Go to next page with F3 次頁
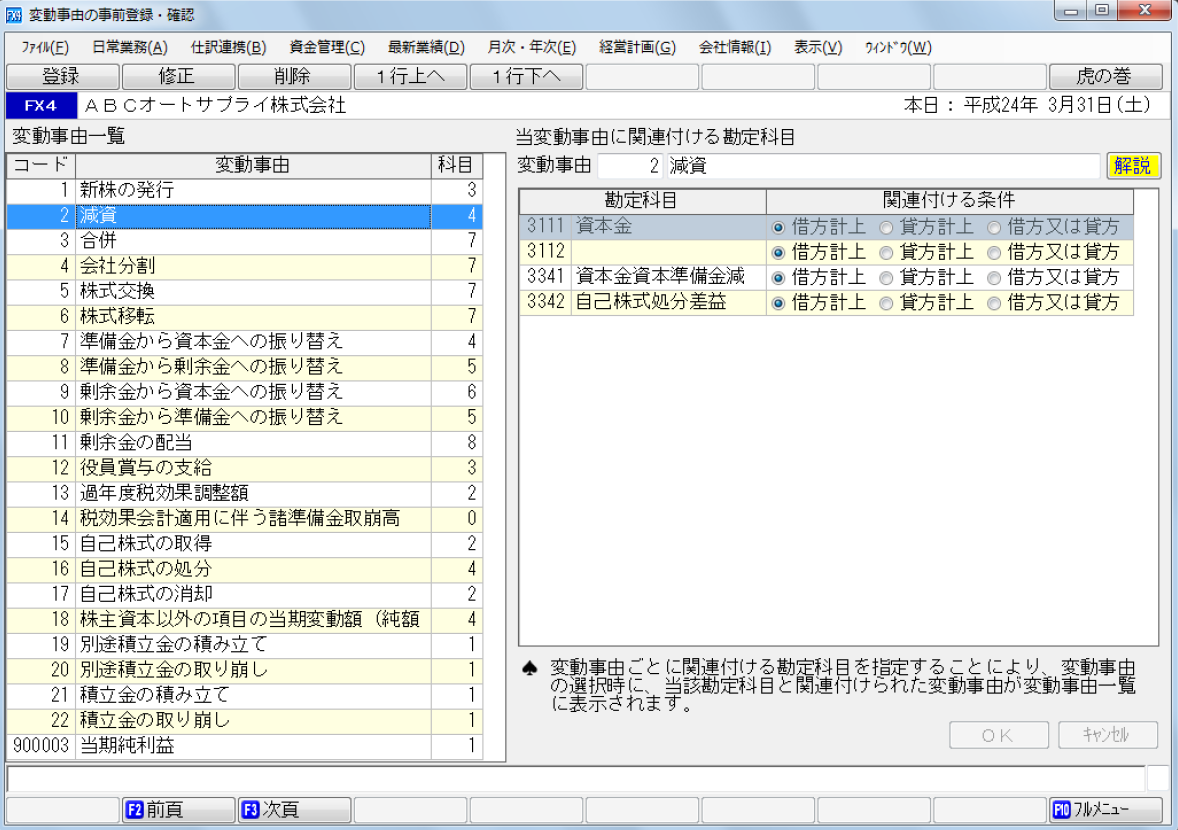 click(x=293, y=810)
